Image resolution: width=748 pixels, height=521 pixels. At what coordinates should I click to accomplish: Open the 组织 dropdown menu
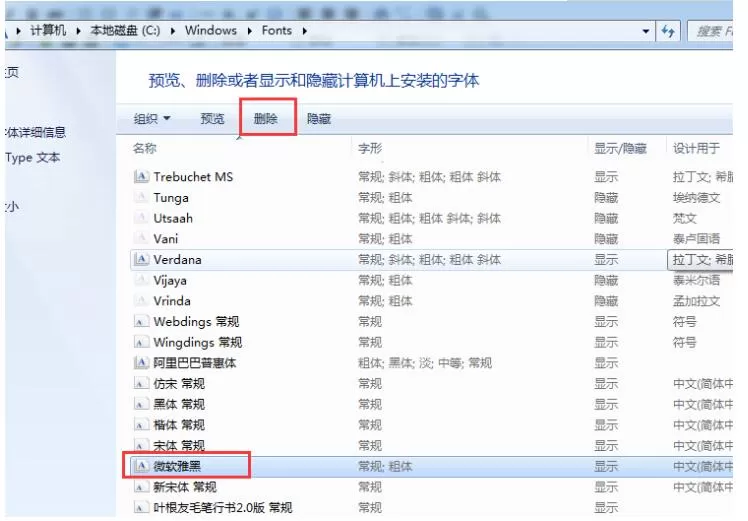pyautogui.click(x=152, y=118)
